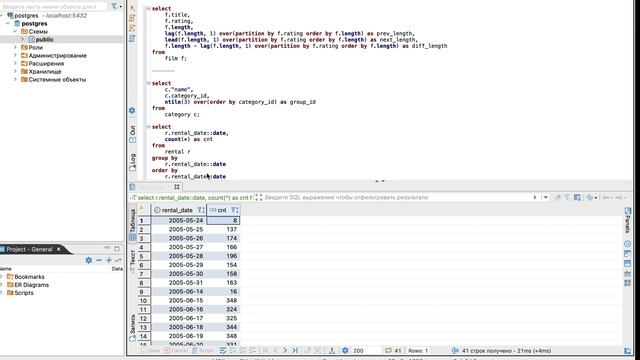The width and height of the screenshot is (640, 360).
Task: Select the 2005-06-18 date cell
Action: click(x=179, y=327)
